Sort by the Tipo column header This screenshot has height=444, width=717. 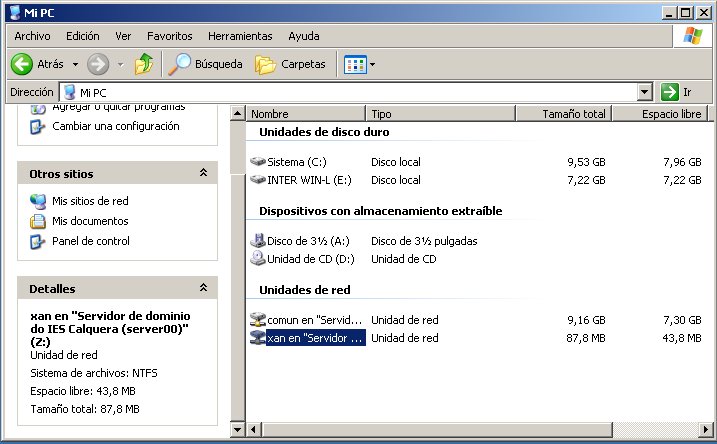tap(440, 114)
